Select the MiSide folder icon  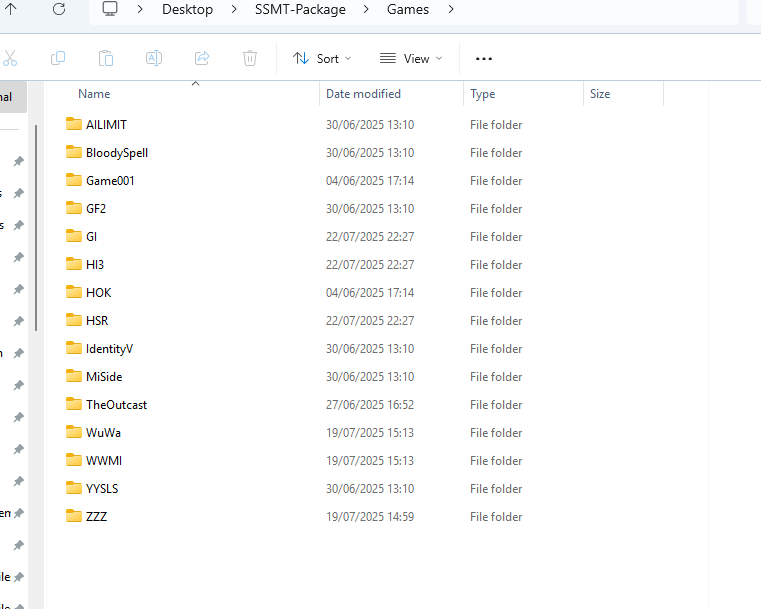click(74, 376)
